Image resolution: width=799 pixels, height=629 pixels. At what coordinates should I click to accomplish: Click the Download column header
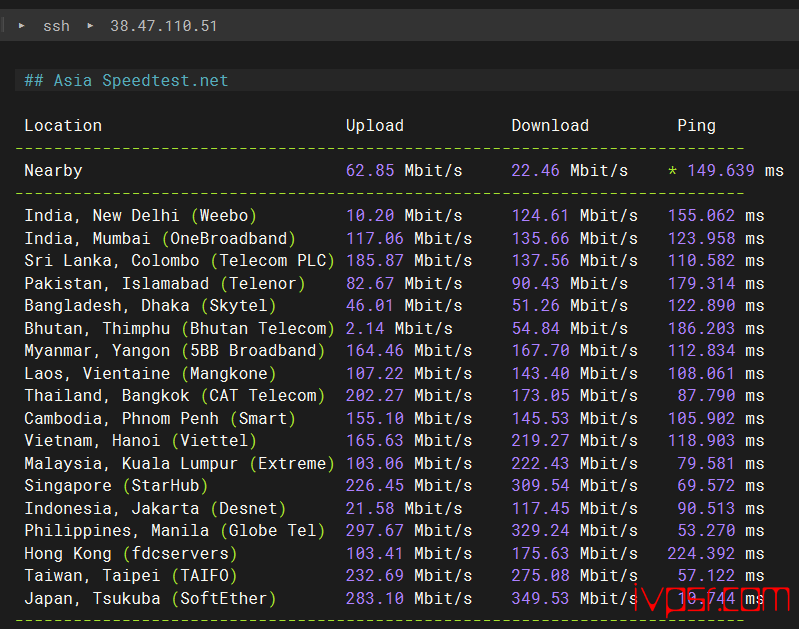click(550, 125)
